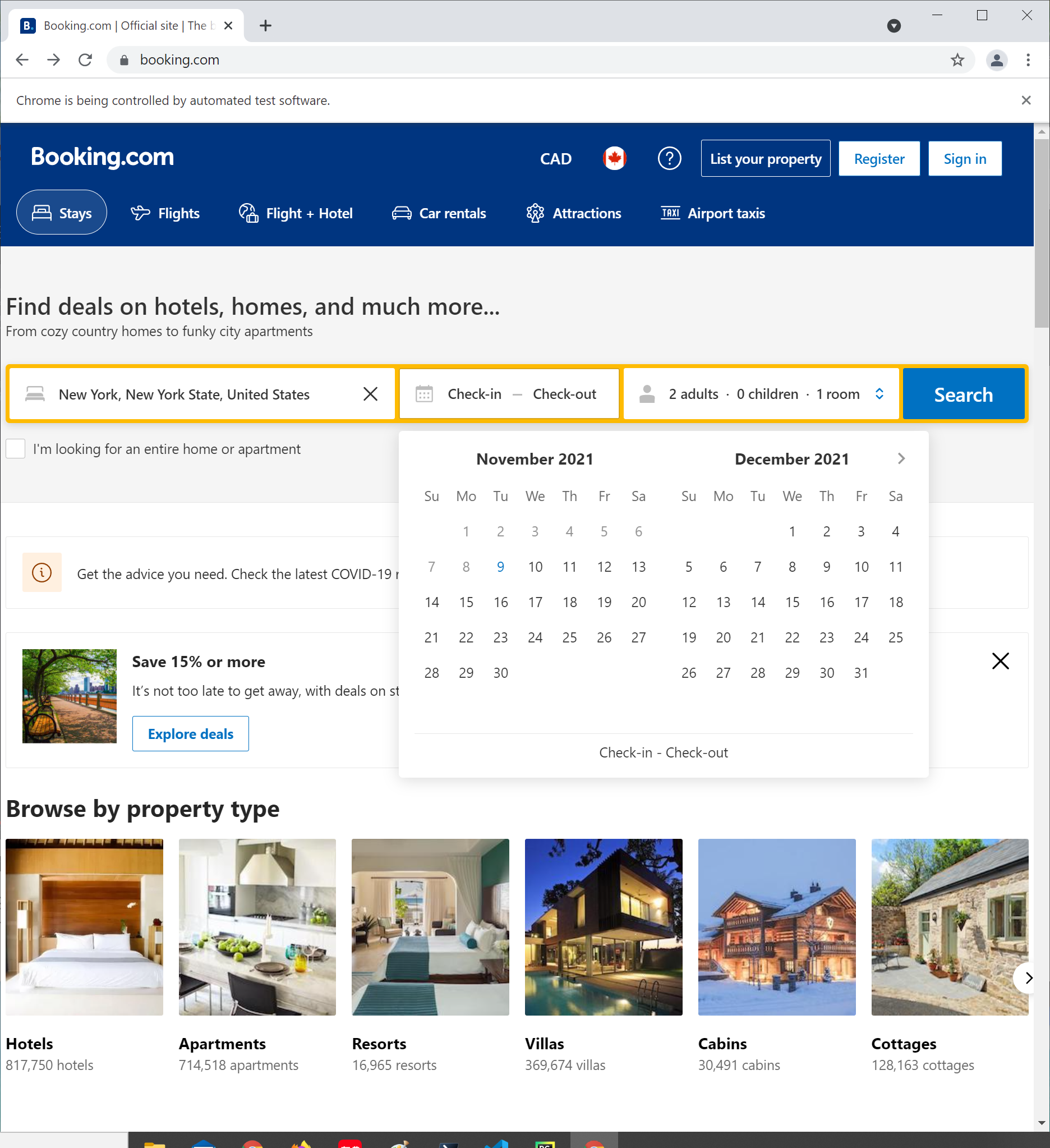This screenshot has height=1148, width=1050.
Task: Select November 15 as a date
Action: pos(466,602)
